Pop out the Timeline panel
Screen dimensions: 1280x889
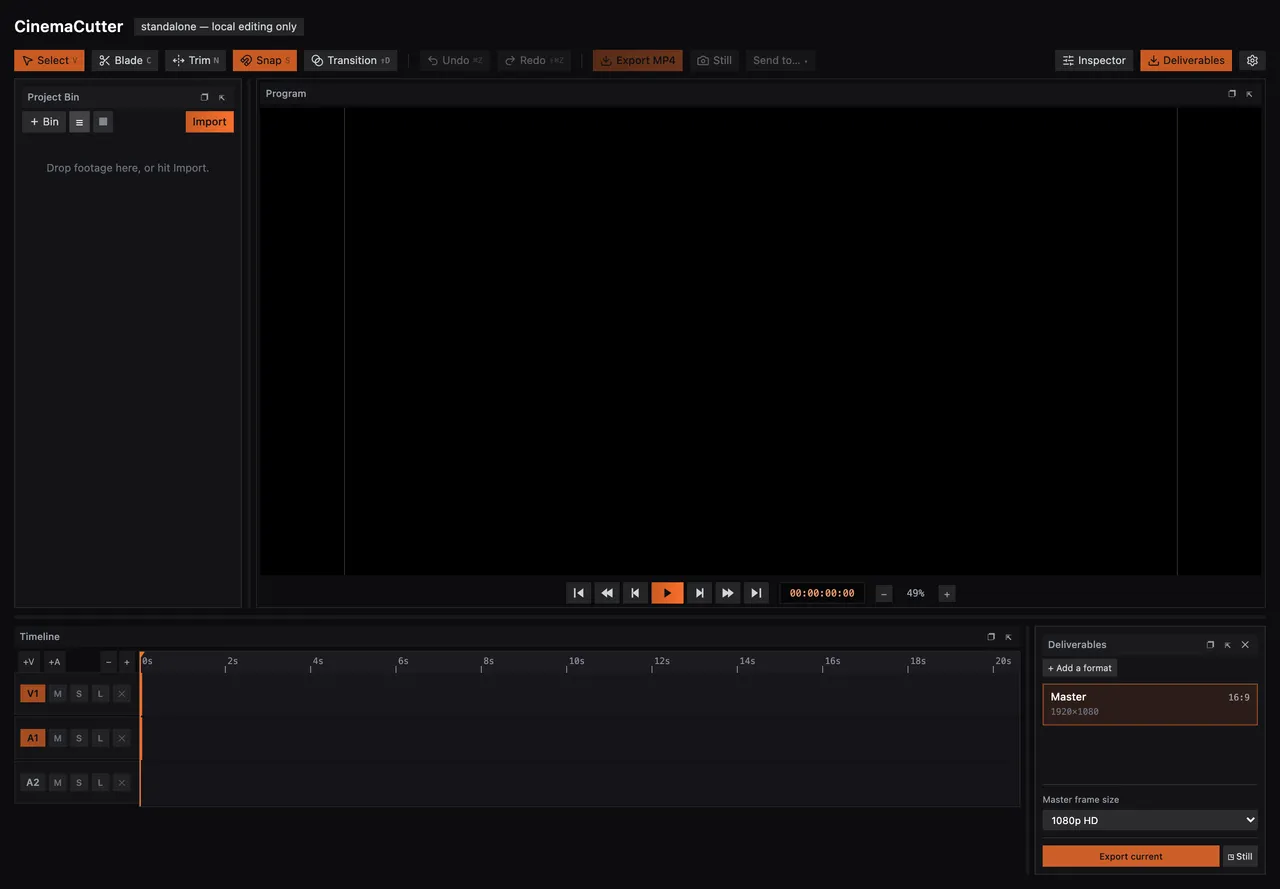991,637
